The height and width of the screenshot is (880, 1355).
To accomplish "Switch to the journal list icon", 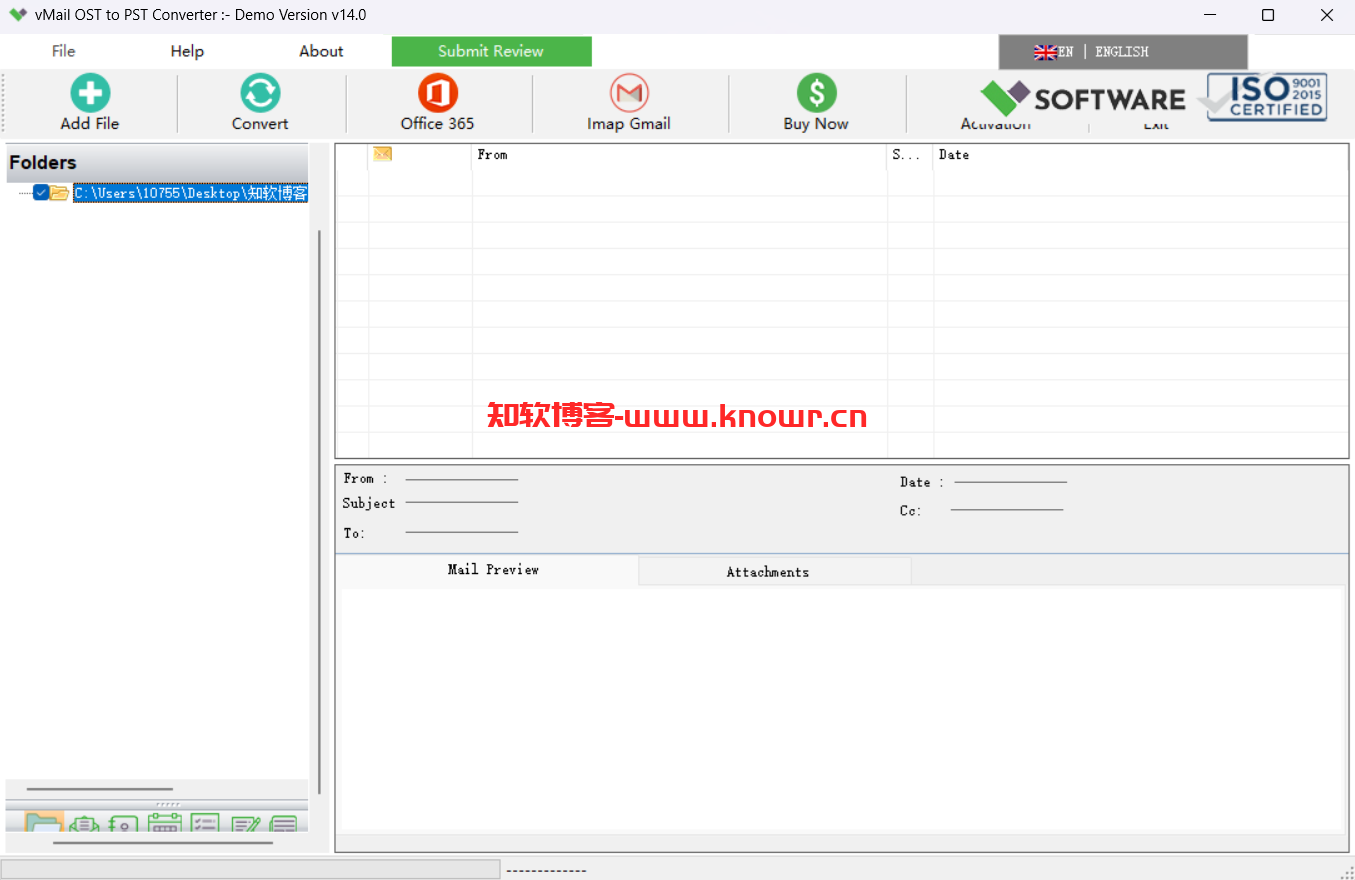I will click(x=284, y=823).
